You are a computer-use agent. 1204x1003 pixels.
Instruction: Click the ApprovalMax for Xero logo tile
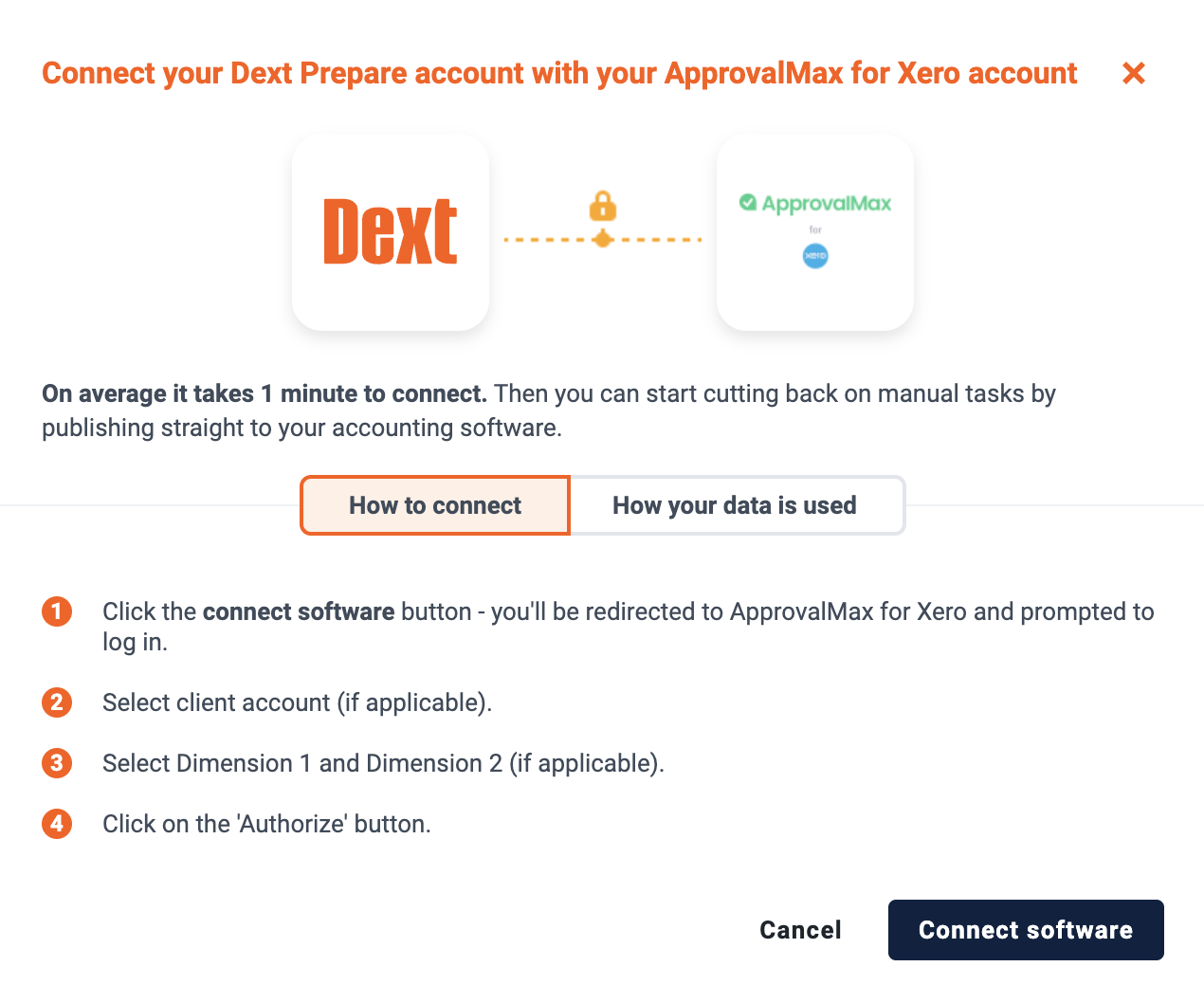815,231
